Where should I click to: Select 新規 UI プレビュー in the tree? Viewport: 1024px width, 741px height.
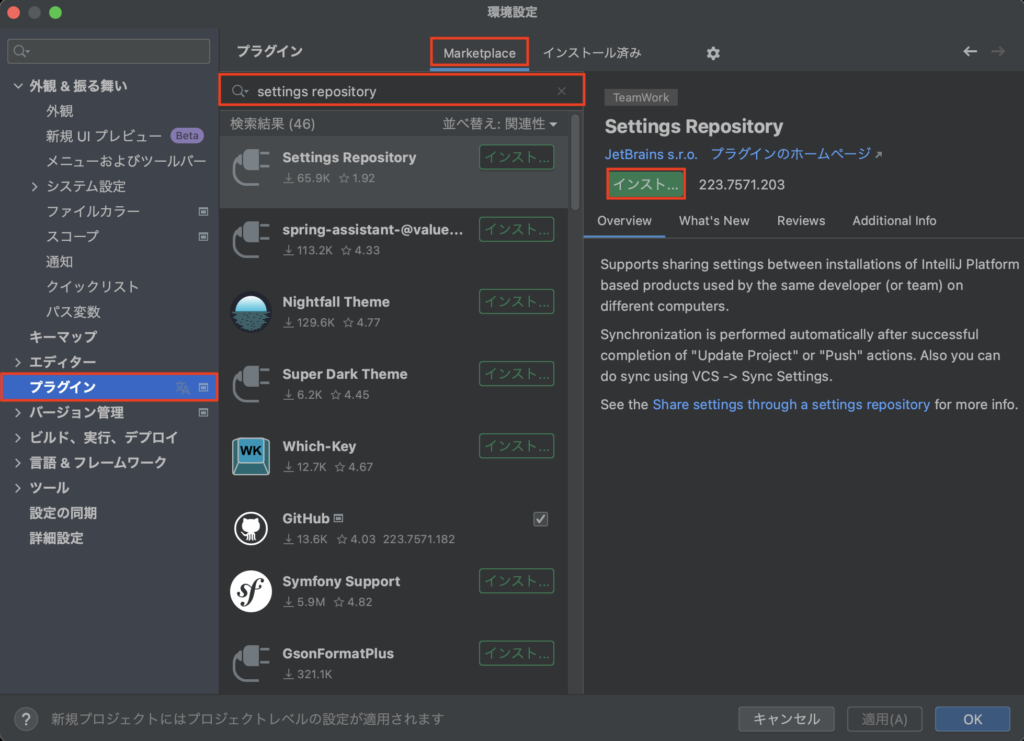point(104,136)
